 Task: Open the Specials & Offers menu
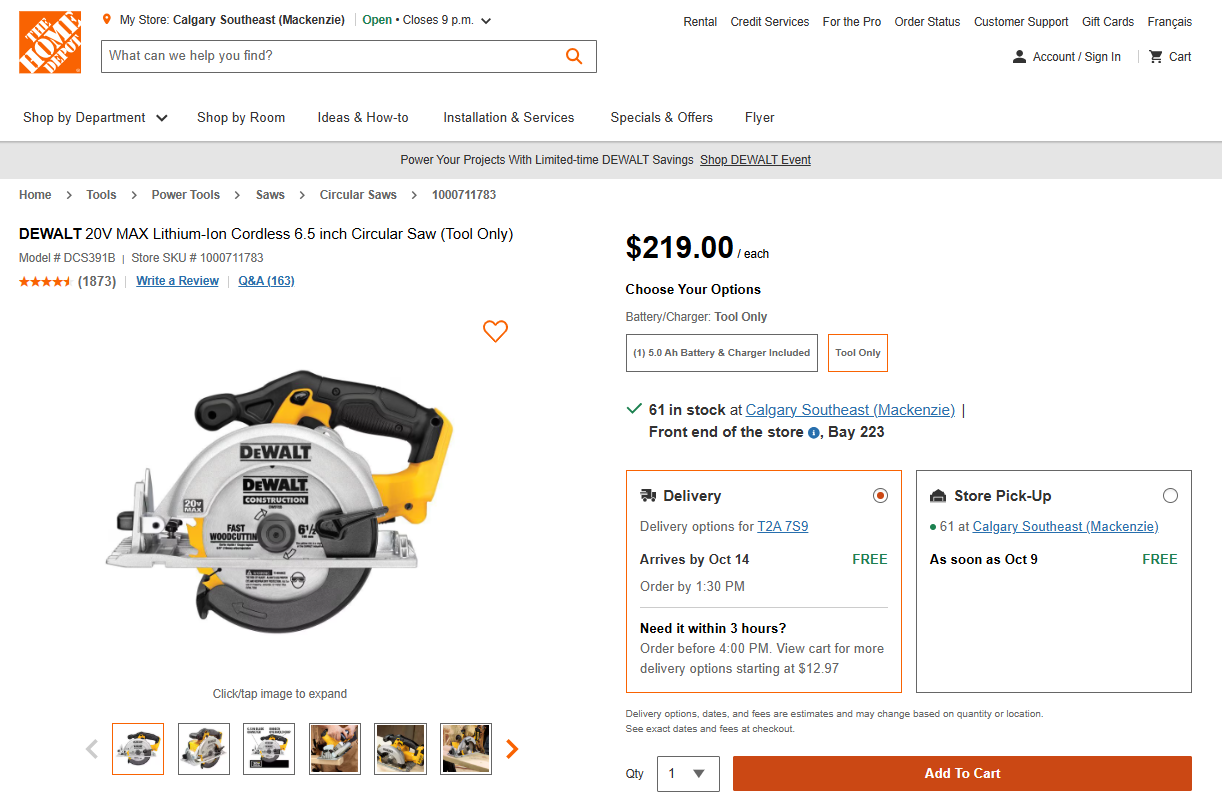point(661,117)
